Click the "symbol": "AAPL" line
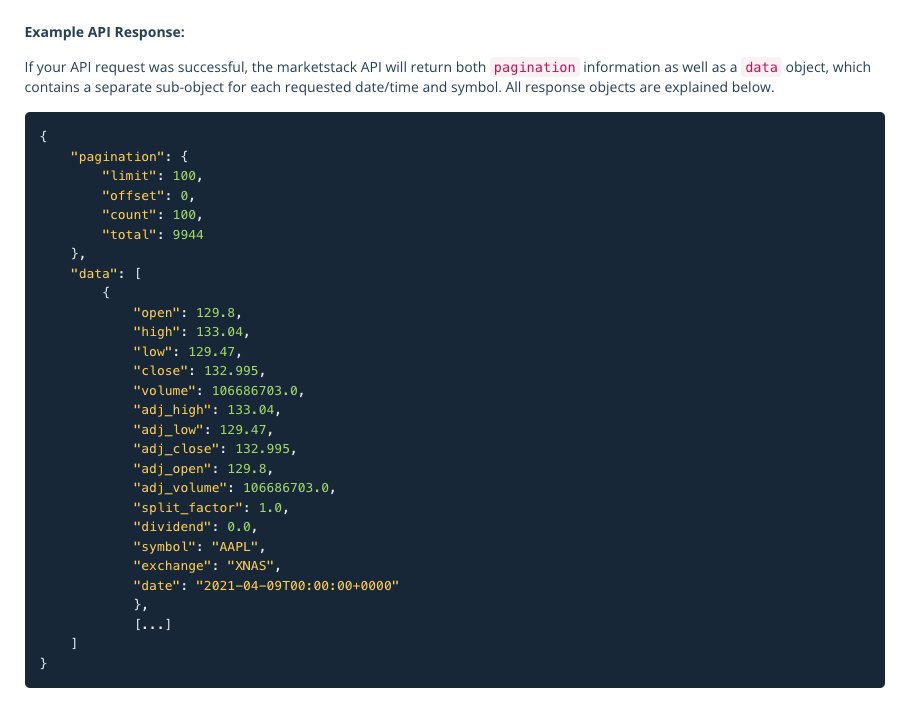This screenshot has height=711, width=909. tap(199, 546)
